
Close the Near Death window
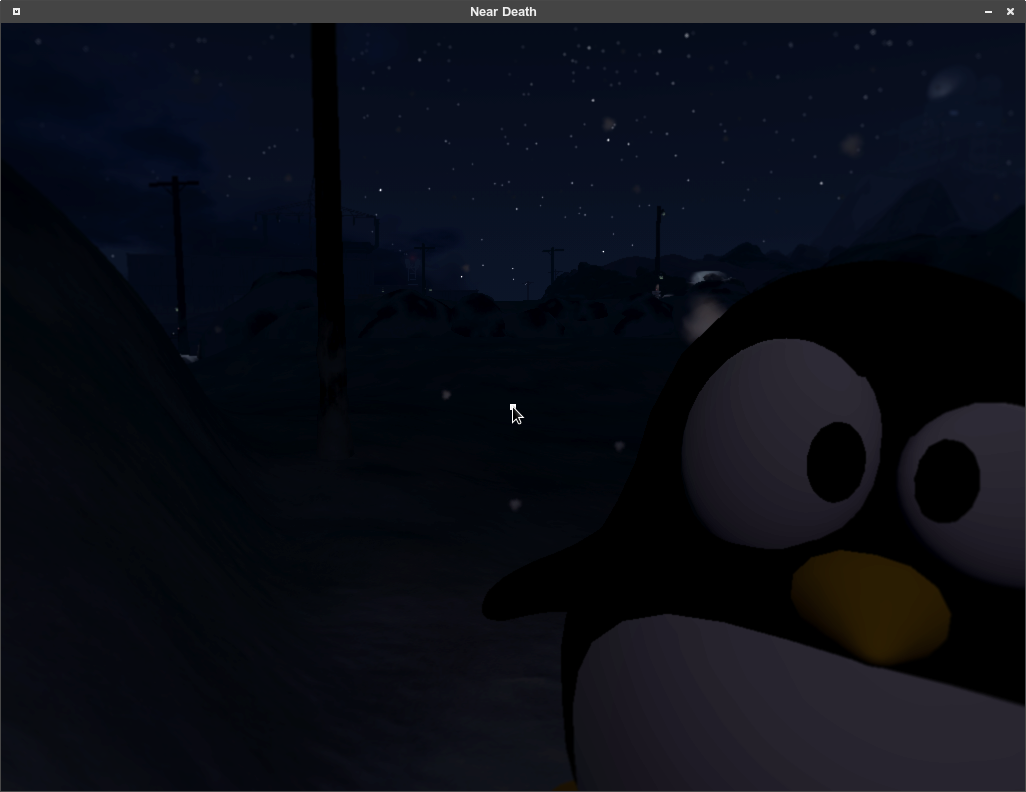1010,12
